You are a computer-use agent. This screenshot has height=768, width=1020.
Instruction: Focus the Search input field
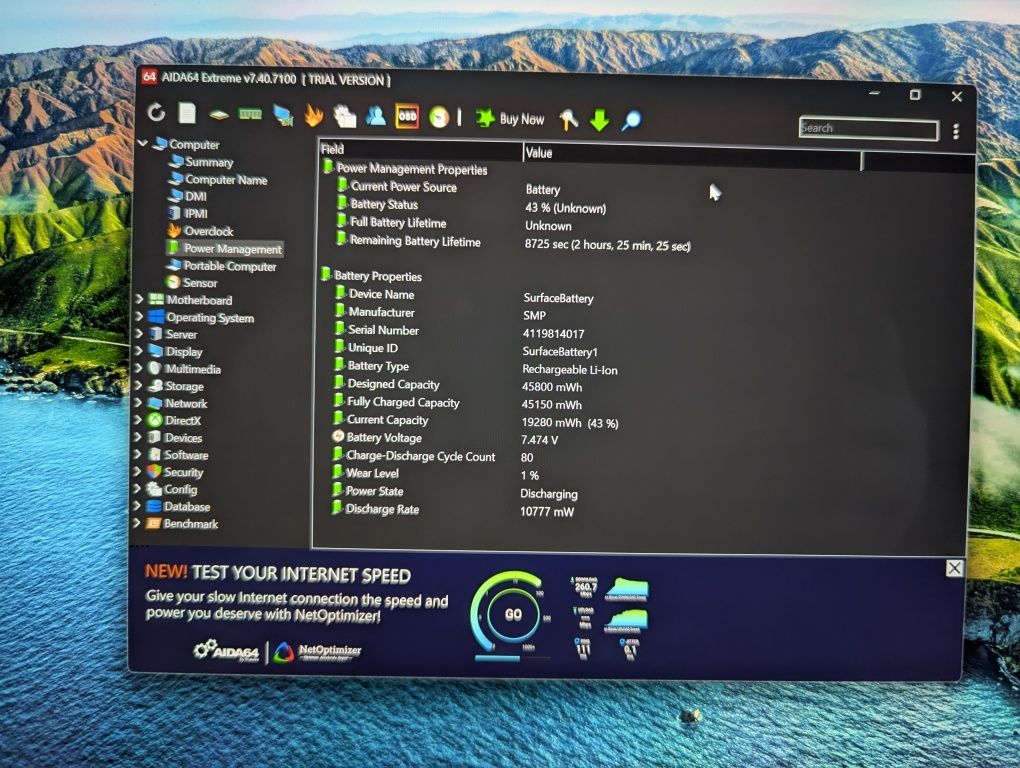(868, 129)
